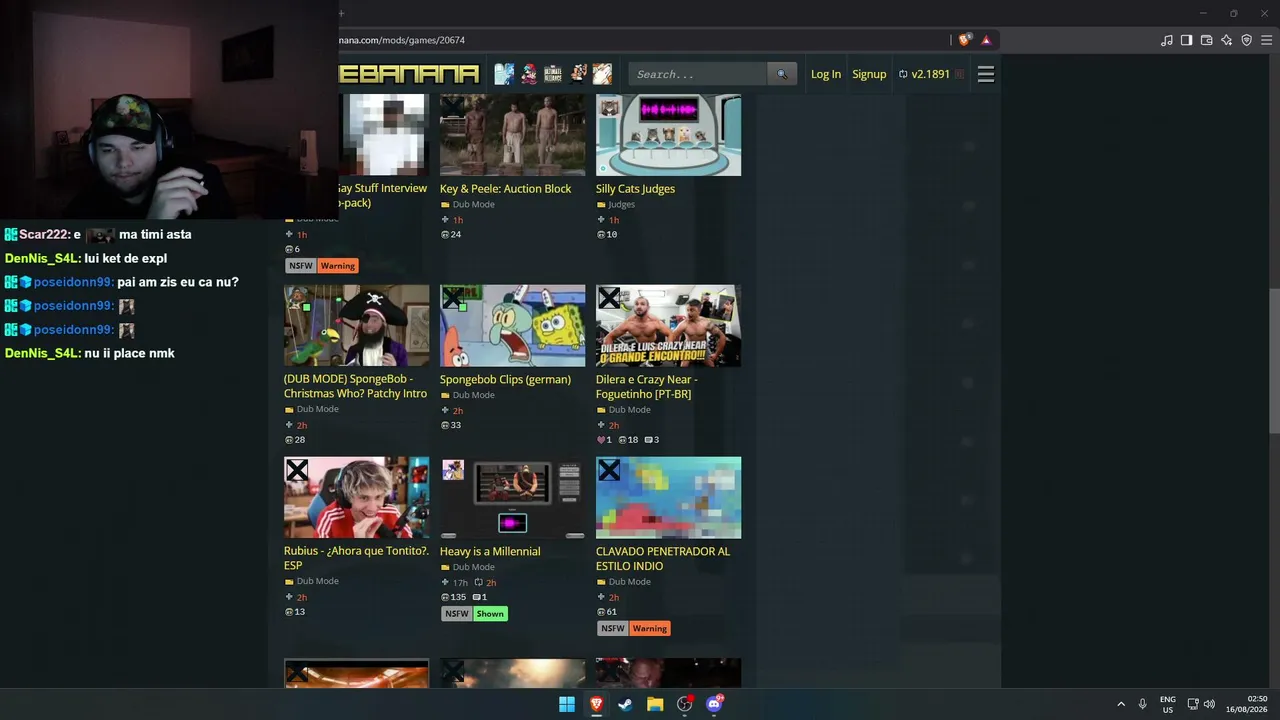Click Log In in the header
This screenshot has width=1280, height=720.
[826, 74]
